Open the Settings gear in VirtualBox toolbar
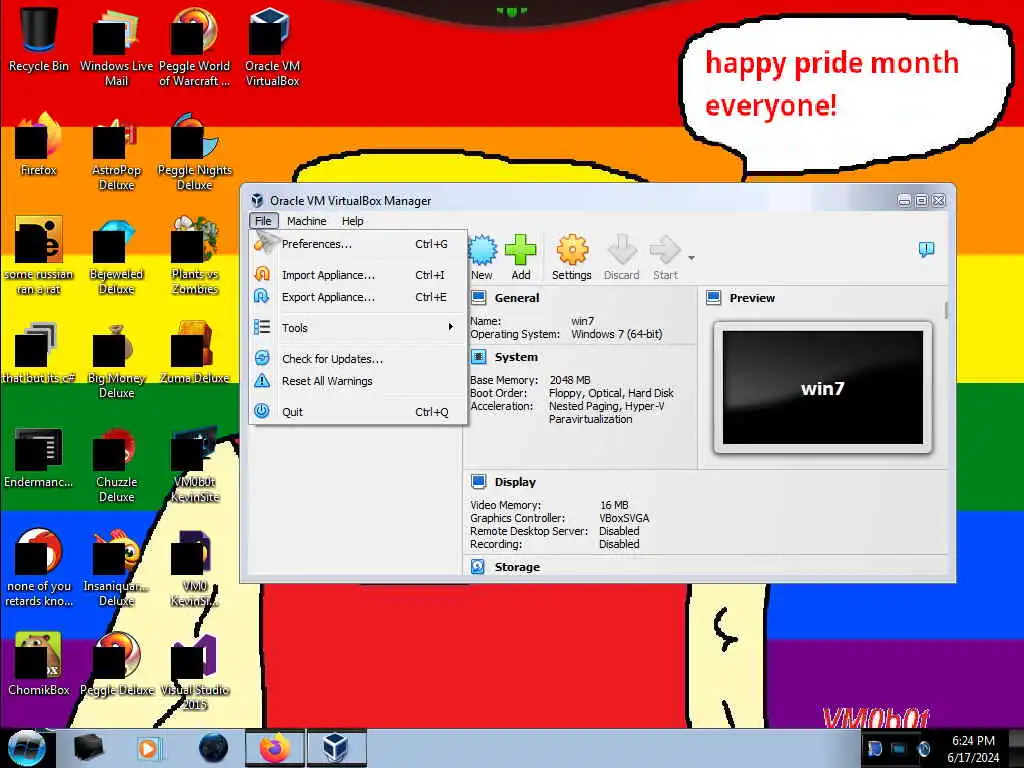1024x768 pixels. click(572, 249)
